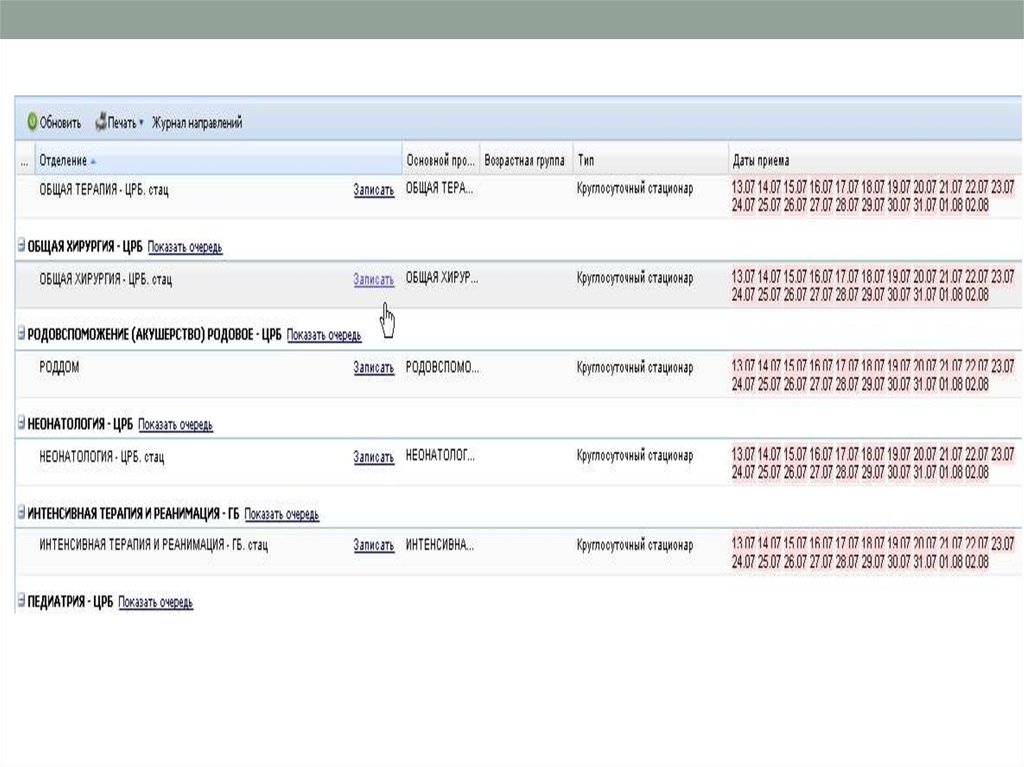Collapse the ОБЩАЯ ХИРУРГИЯ - ЦРБ group
Screen dimensions: 1024x767
[x=21, y=246]
